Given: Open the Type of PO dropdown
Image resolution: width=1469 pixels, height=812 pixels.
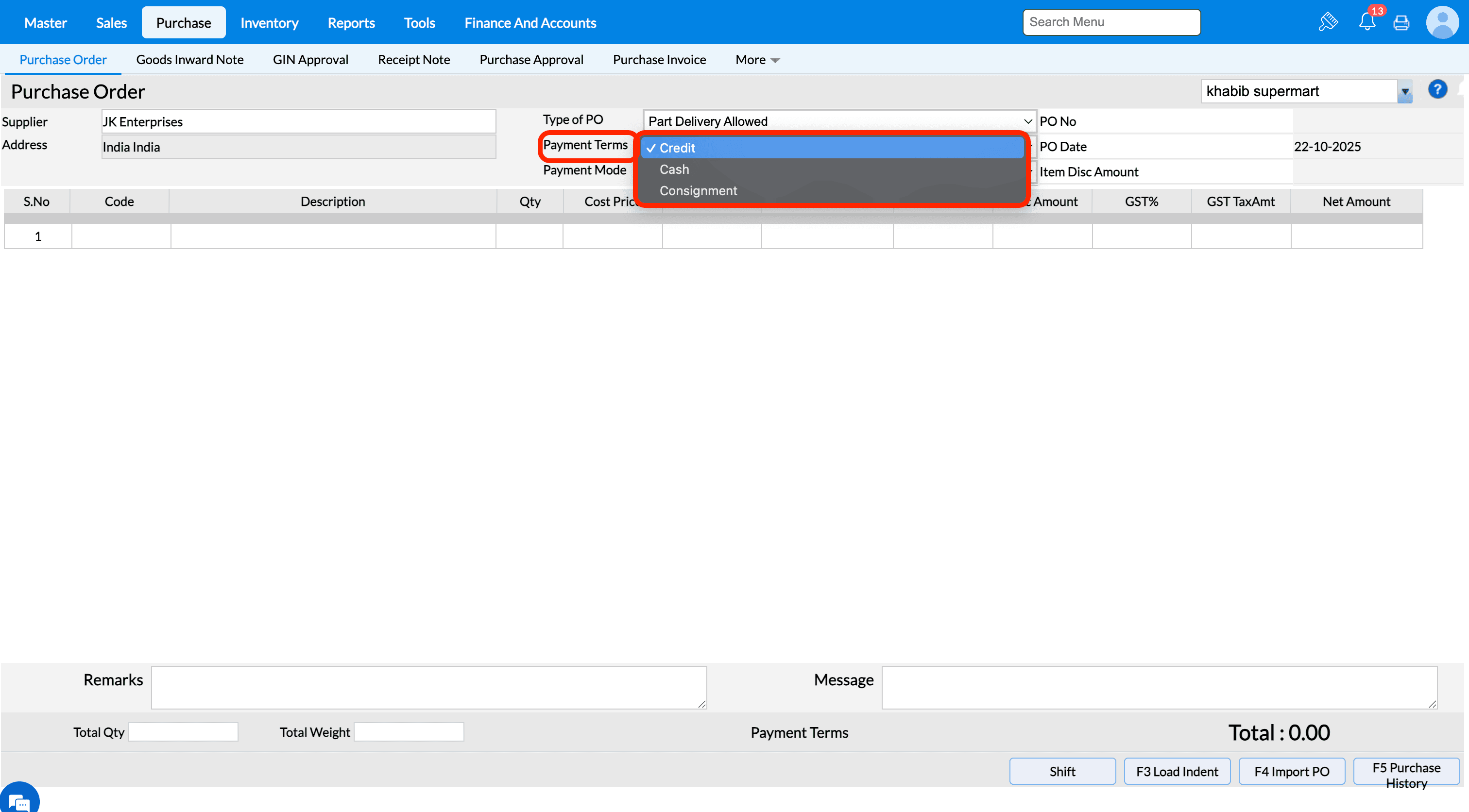Looking at the screenshot, I should (838, 121).
